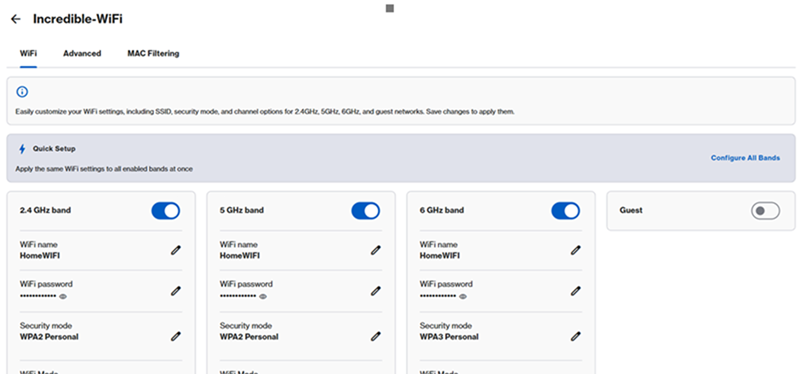Image resolution: width=800 pixels, height=374 pixels.
Task: Edit the 6 GHz band WiFi name
Action: pyautogui.click(x=576, y=250)
